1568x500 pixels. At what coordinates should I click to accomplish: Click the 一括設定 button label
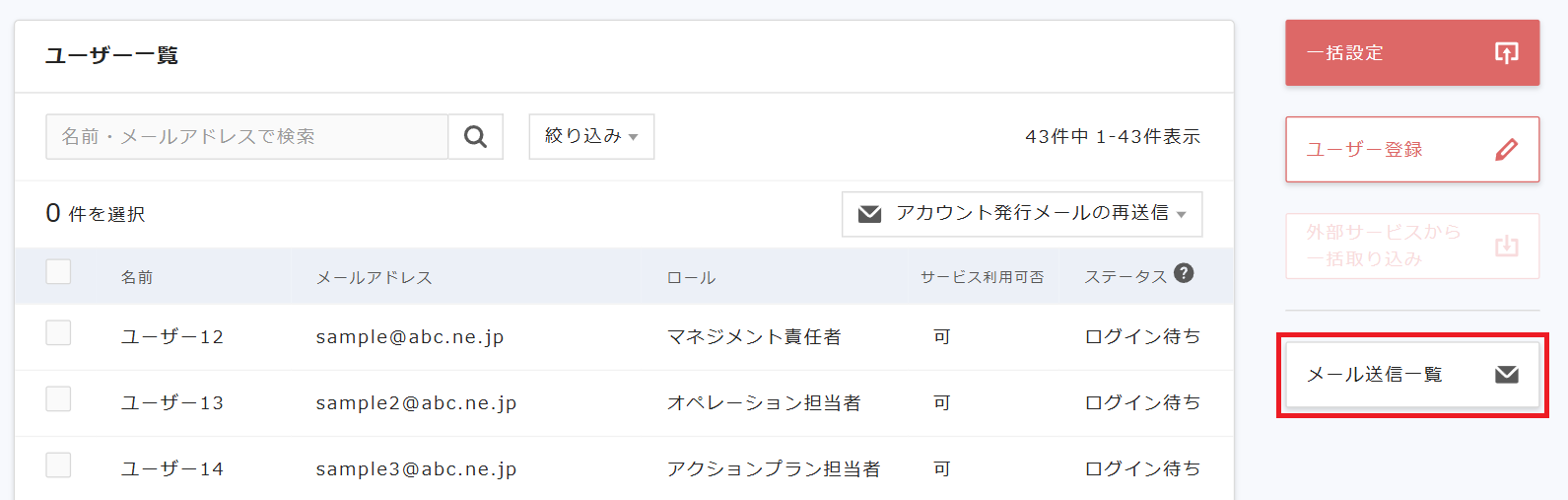(x=1345, y=53)
